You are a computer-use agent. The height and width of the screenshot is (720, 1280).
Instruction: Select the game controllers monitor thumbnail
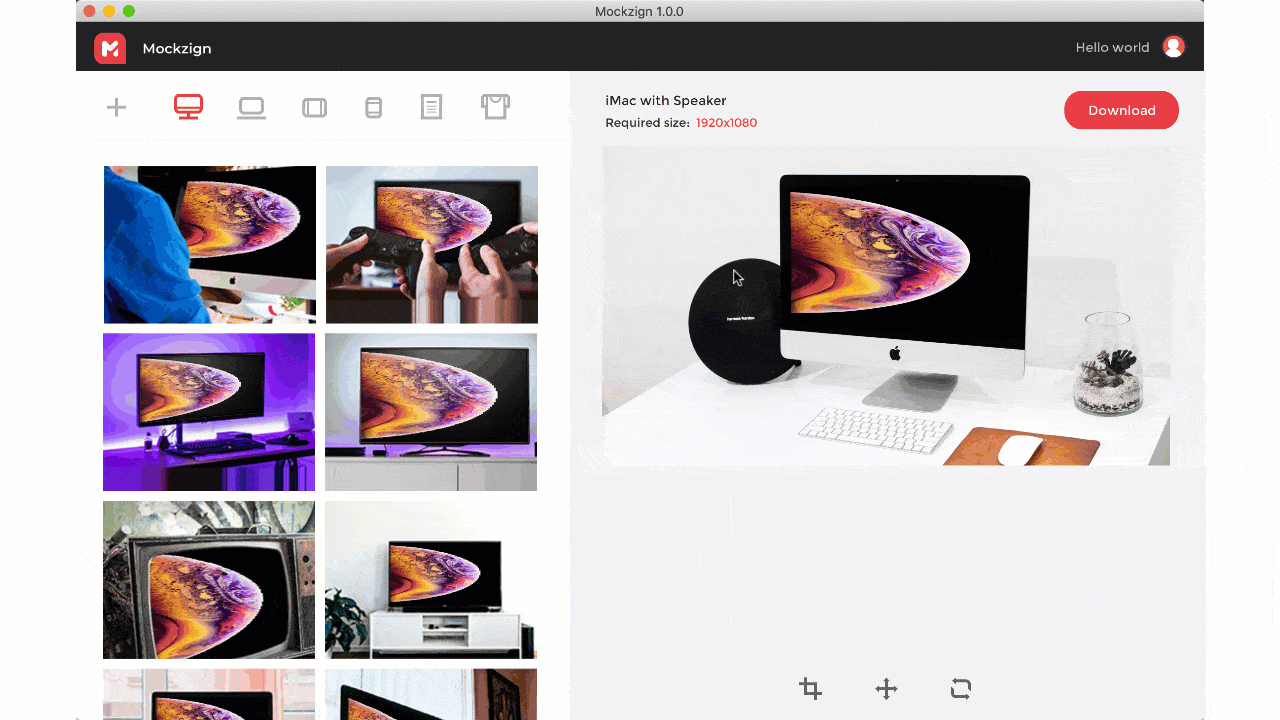pos(432,244)
